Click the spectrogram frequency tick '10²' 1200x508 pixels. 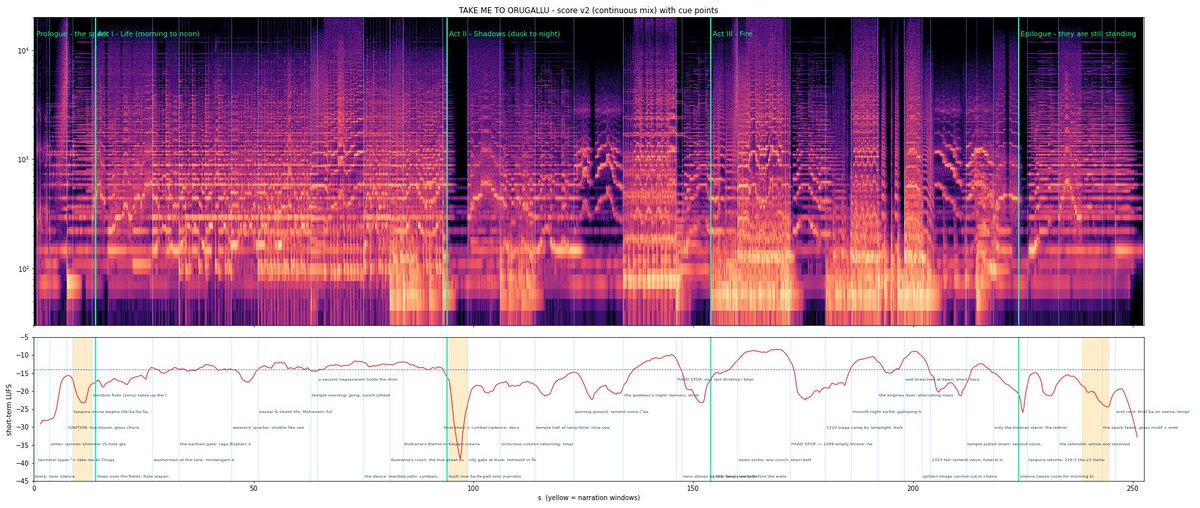click(x=23, y=268)
